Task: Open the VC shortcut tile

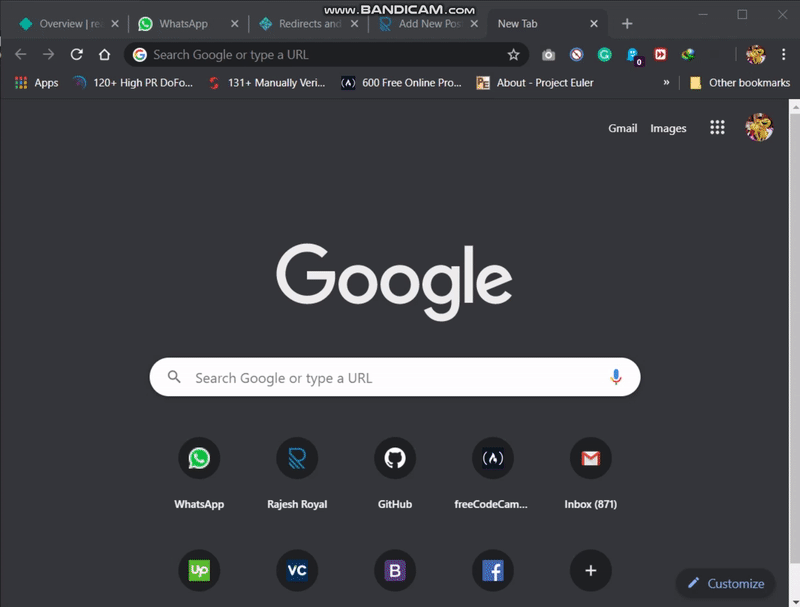Action: point(297,570)
